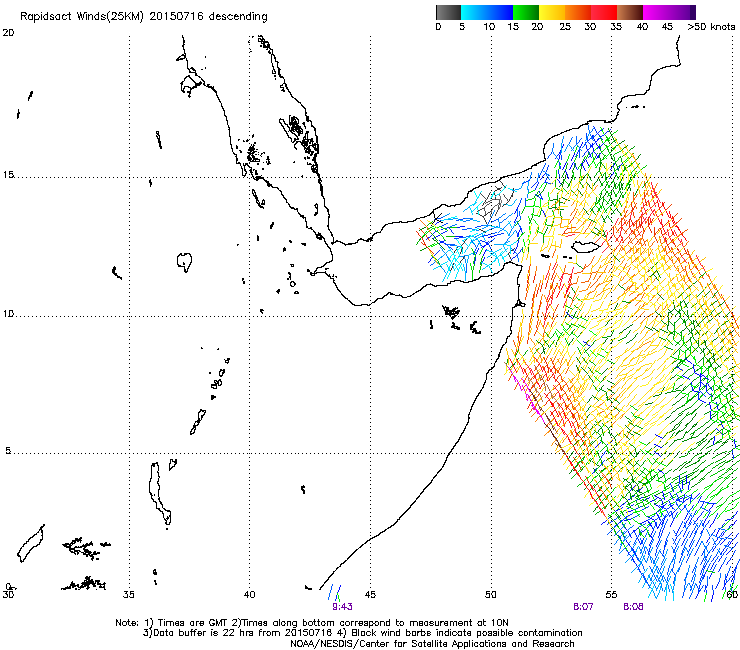Click the purple 45-50 knots legend color
Image resolution: width=740 pixels, height=650 pixels.
pyautogui.click(x=682, y=12)
